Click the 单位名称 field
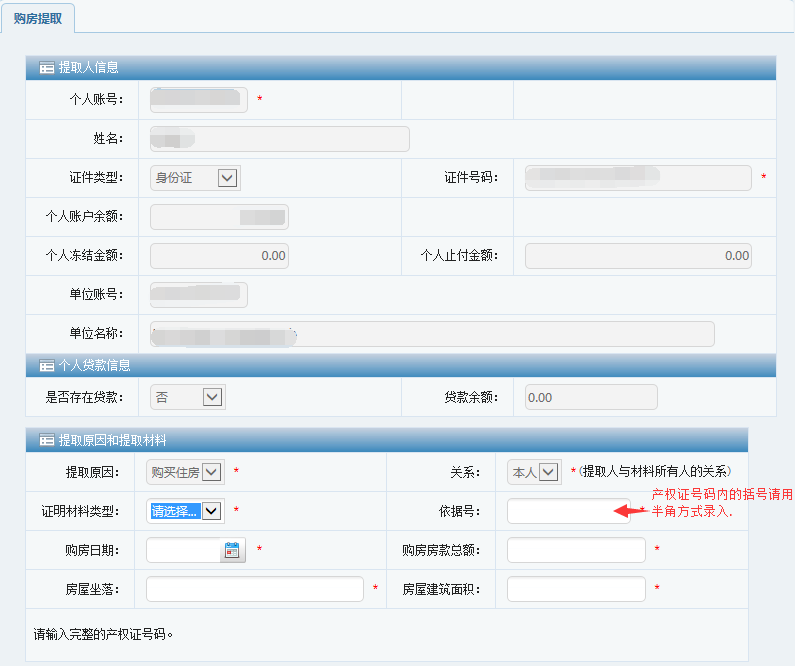 tap(432, 334)
